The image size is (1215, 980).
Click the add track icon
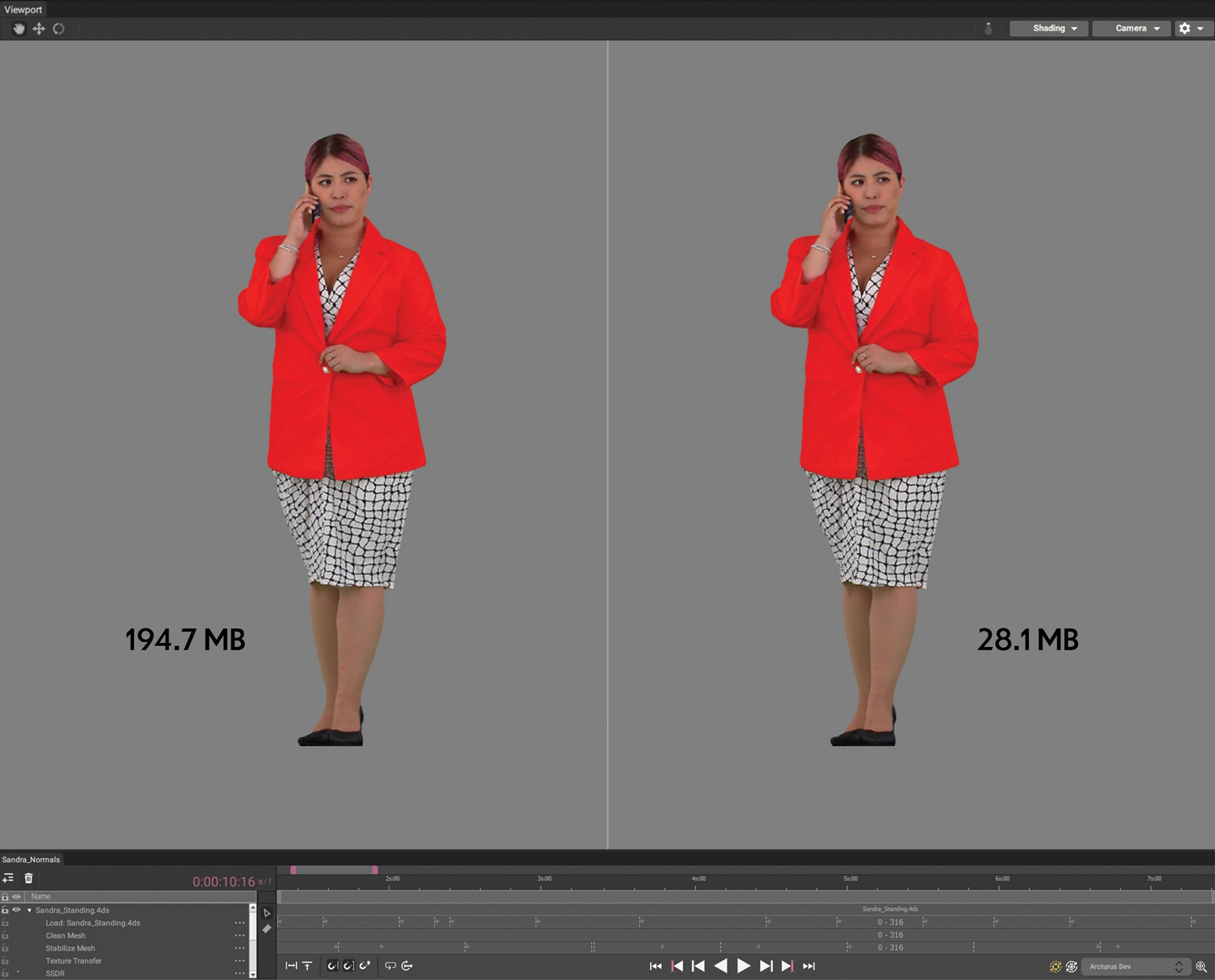(8, 878)
